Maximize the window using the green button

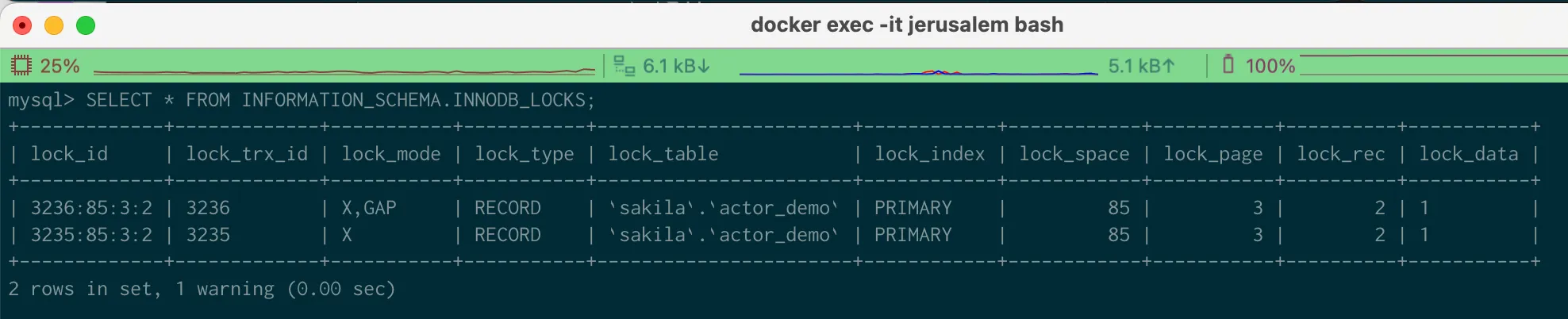86,25
